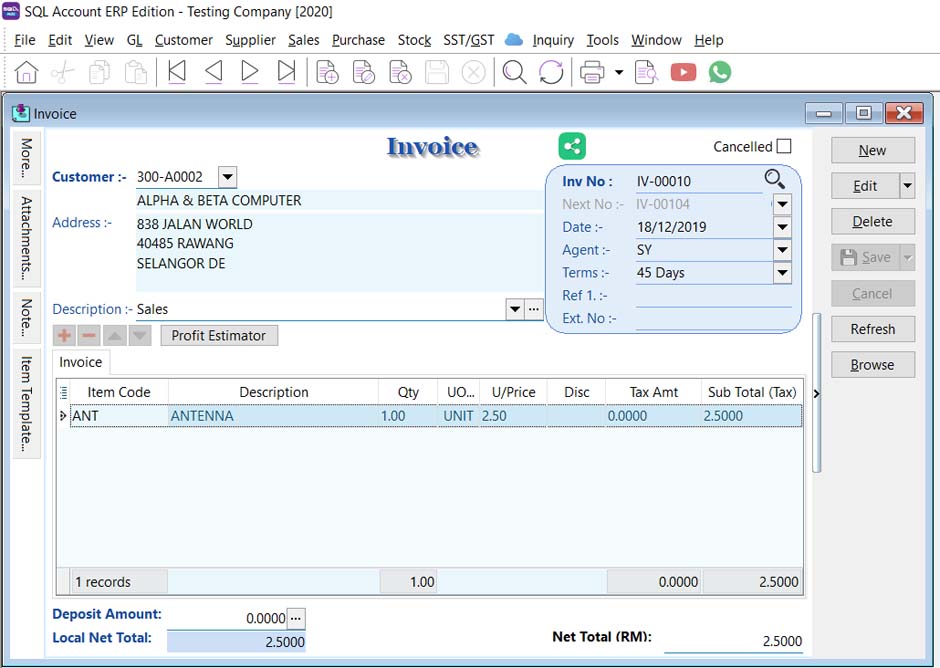This screenshot has width=940, height=668.
Task: Click the Browse button
Action: click(872, 365)
